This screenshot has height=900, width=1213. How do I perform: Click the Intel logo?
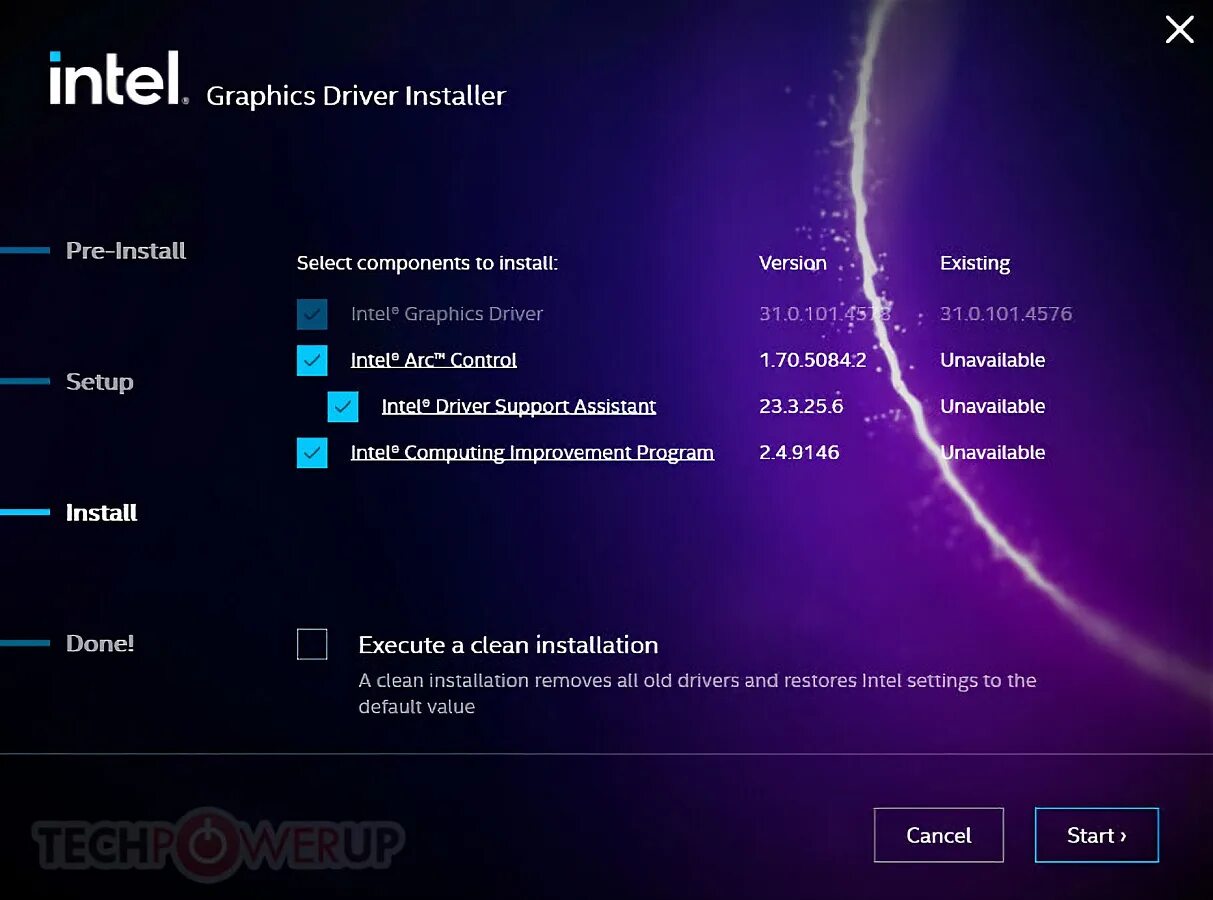click(x=118, y=78)
